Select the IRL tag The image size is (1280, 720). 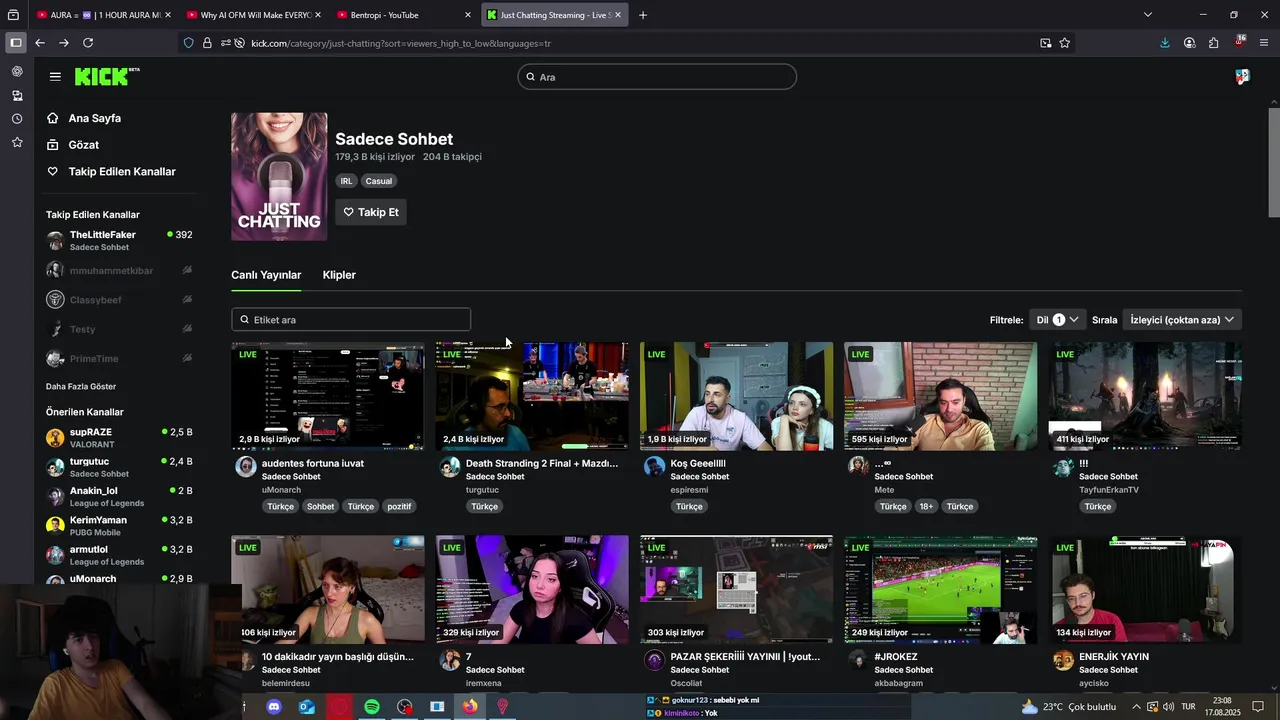coord(346,181)
